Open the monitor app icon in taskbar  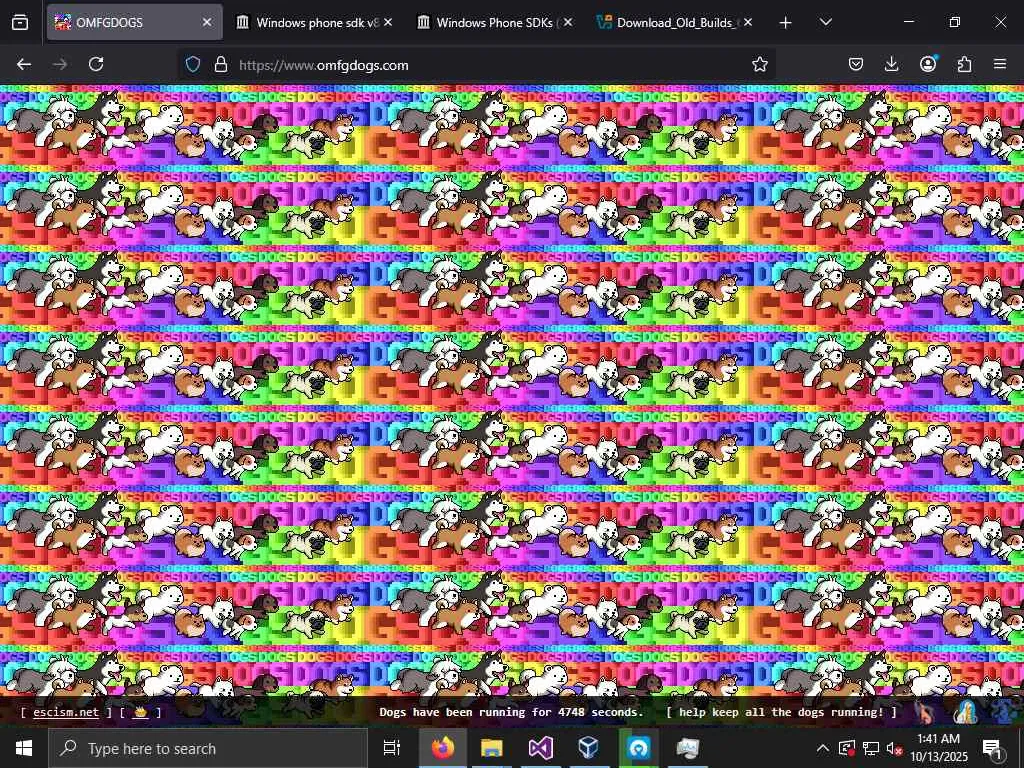point(687,748)
